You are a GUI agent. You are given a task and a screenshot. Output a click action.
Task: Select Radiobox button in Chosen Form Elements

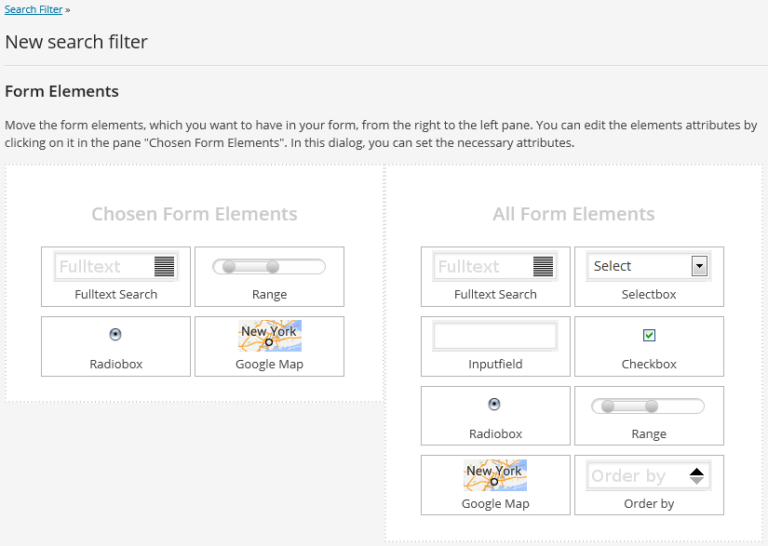[x=115, y=334]
